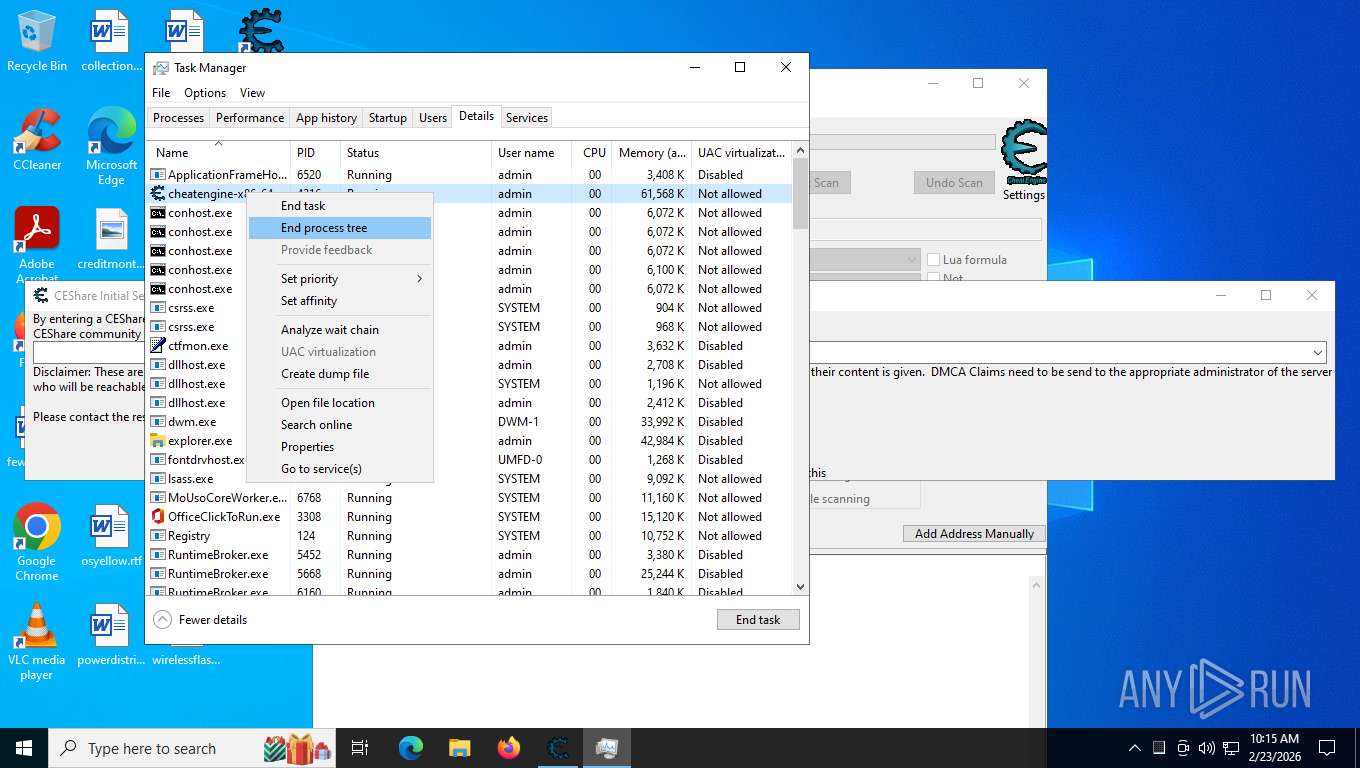The height and width of the screenshot is (768, 1360).
Task: Open Recycle Bin desktop icon
Action: 37,41
